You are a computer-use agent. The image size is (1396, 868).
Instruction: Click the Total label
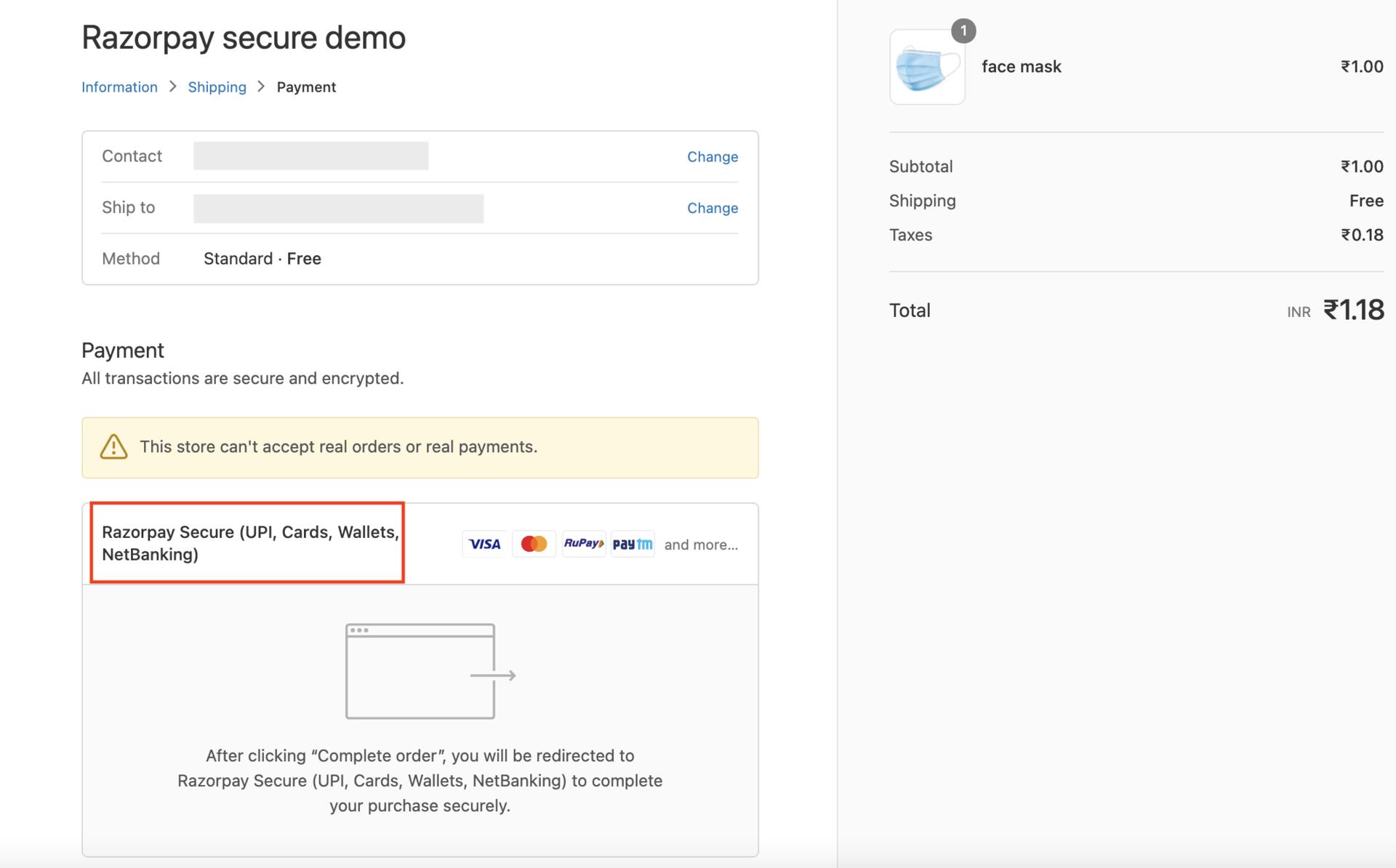point(910,310)
